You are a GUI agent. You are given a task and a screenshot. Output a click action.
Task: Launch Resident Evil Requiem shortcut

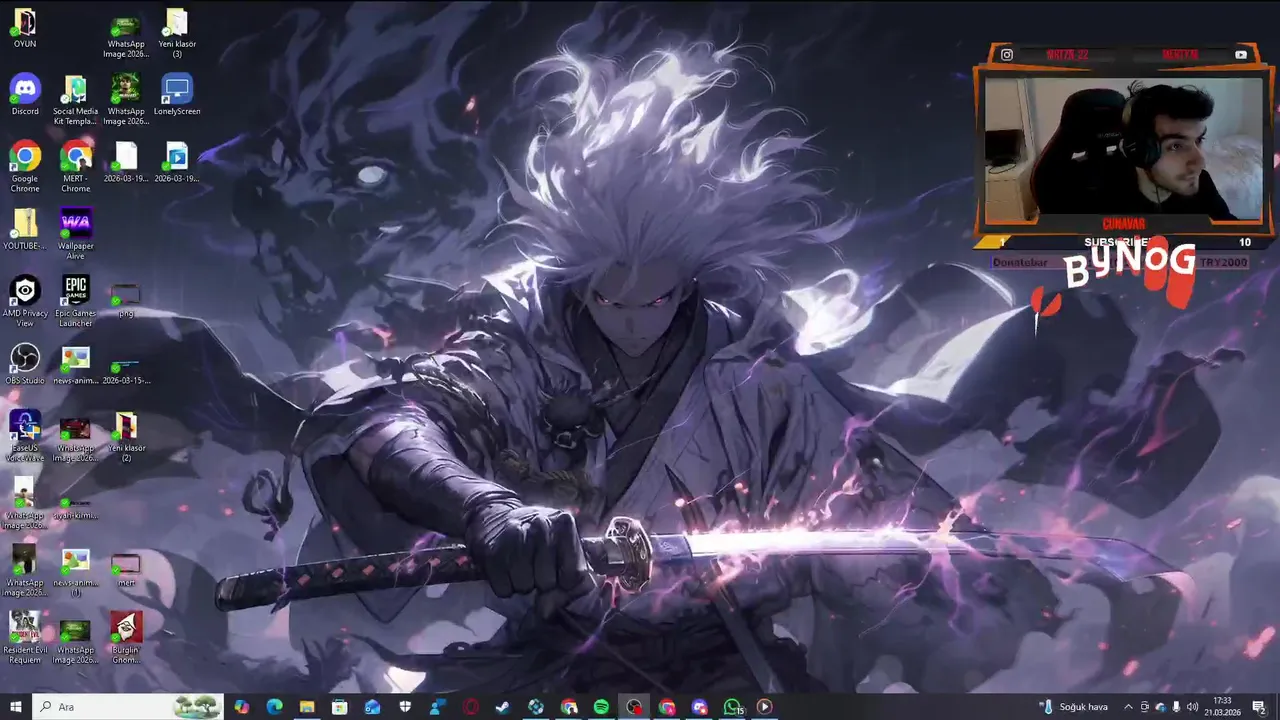(25, 637)
